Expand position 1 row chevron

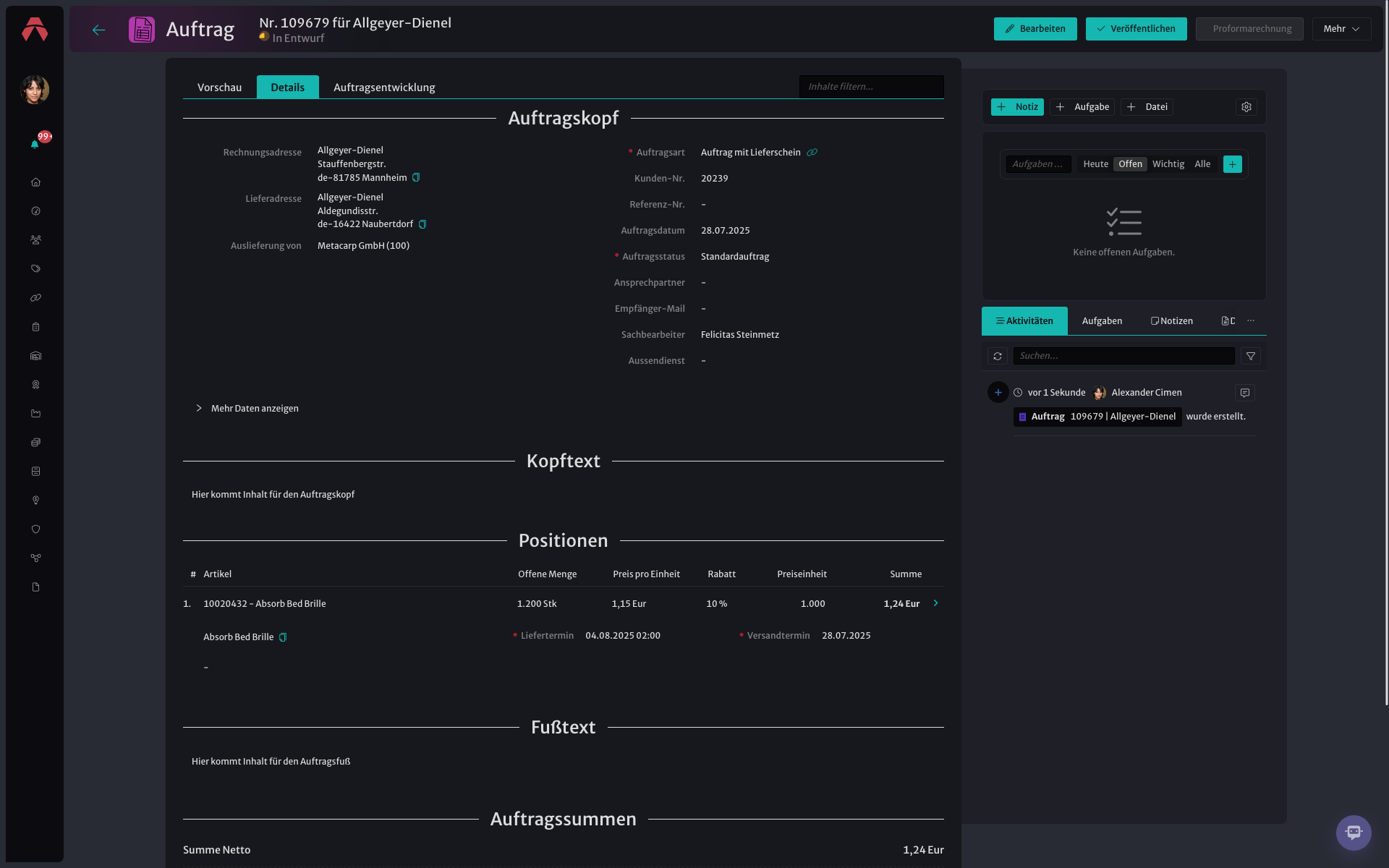[935, 603]
